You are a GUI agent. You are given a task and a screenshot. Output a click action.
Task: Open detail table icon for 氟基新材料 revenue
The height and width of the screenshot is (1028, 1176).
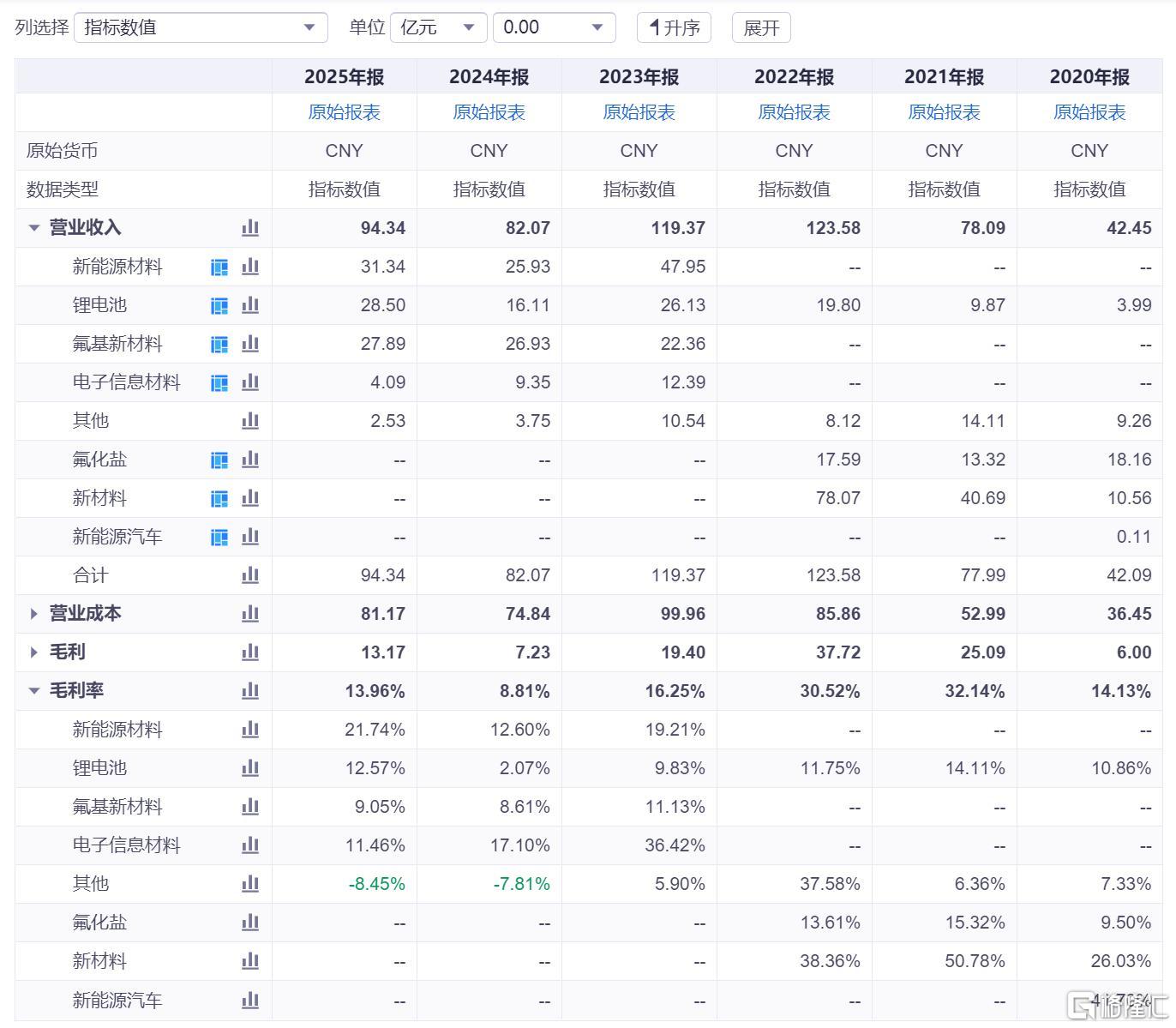click(x=219, y=344)
